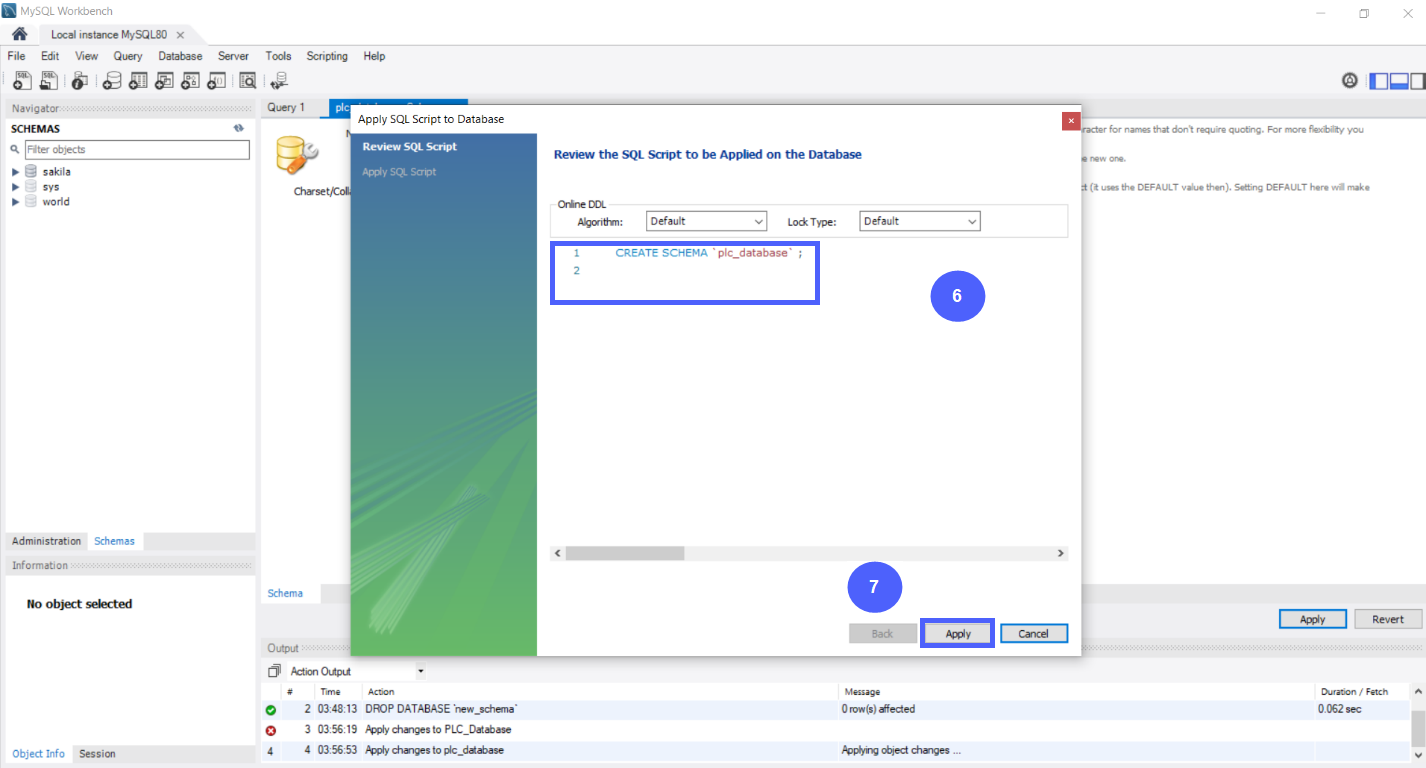Image resolution: width=1426 pixels, height=768 pixels.
Task: Click the horizontal scrollbar thumb in script preview
Action: 625,553
